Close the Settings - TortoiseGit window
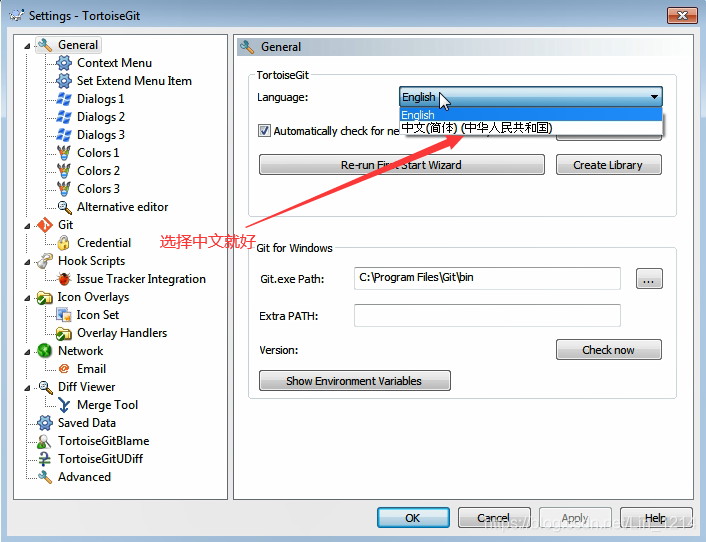Screen dimensions: 706x542 [682, 16]
